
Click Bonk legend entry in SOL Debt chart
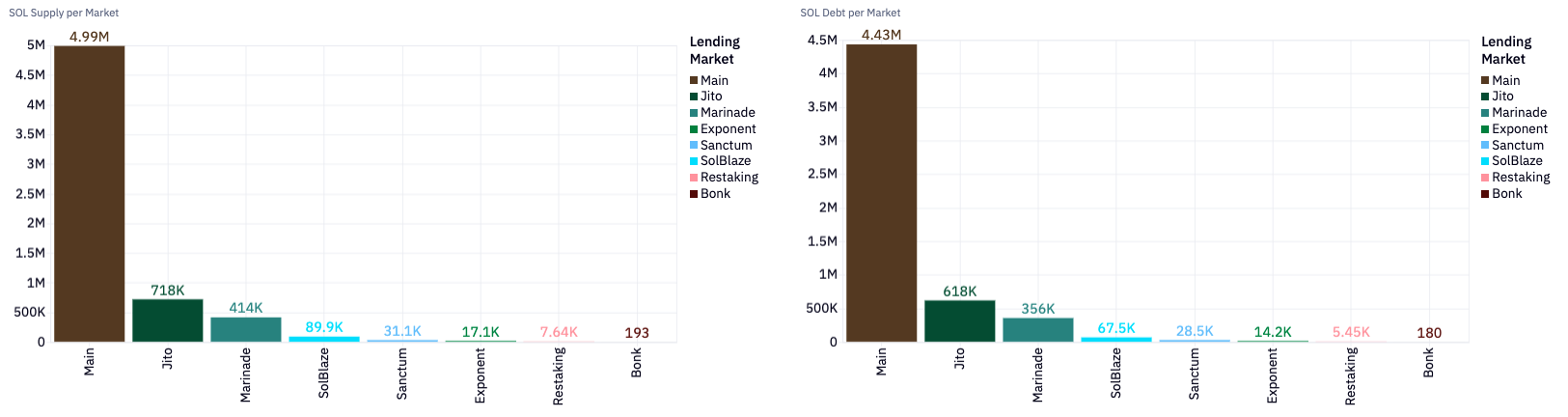[x=1506, y=194]
